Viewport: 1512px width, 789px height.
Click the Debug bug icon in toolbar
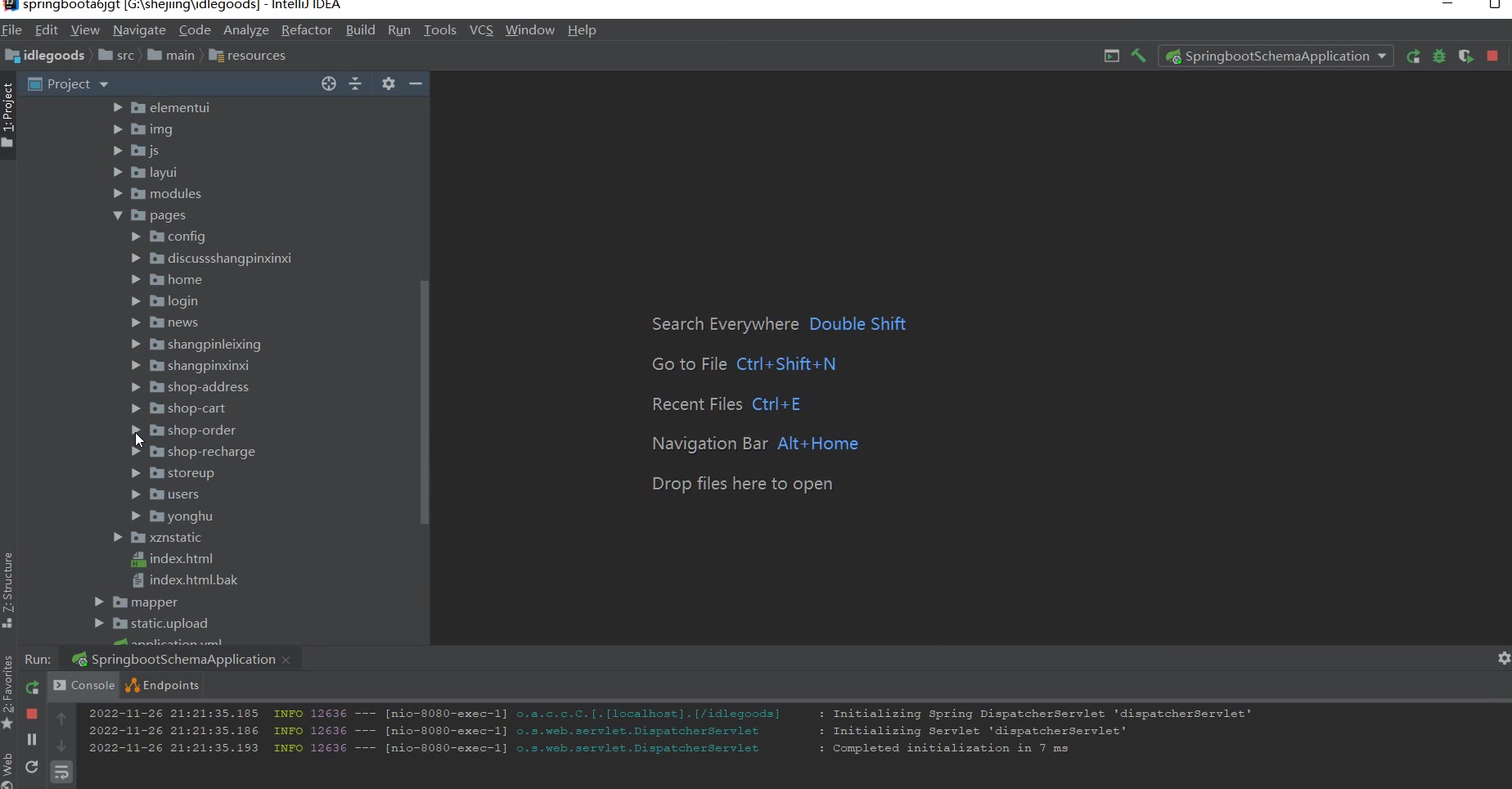click(x=1439, y=56)
